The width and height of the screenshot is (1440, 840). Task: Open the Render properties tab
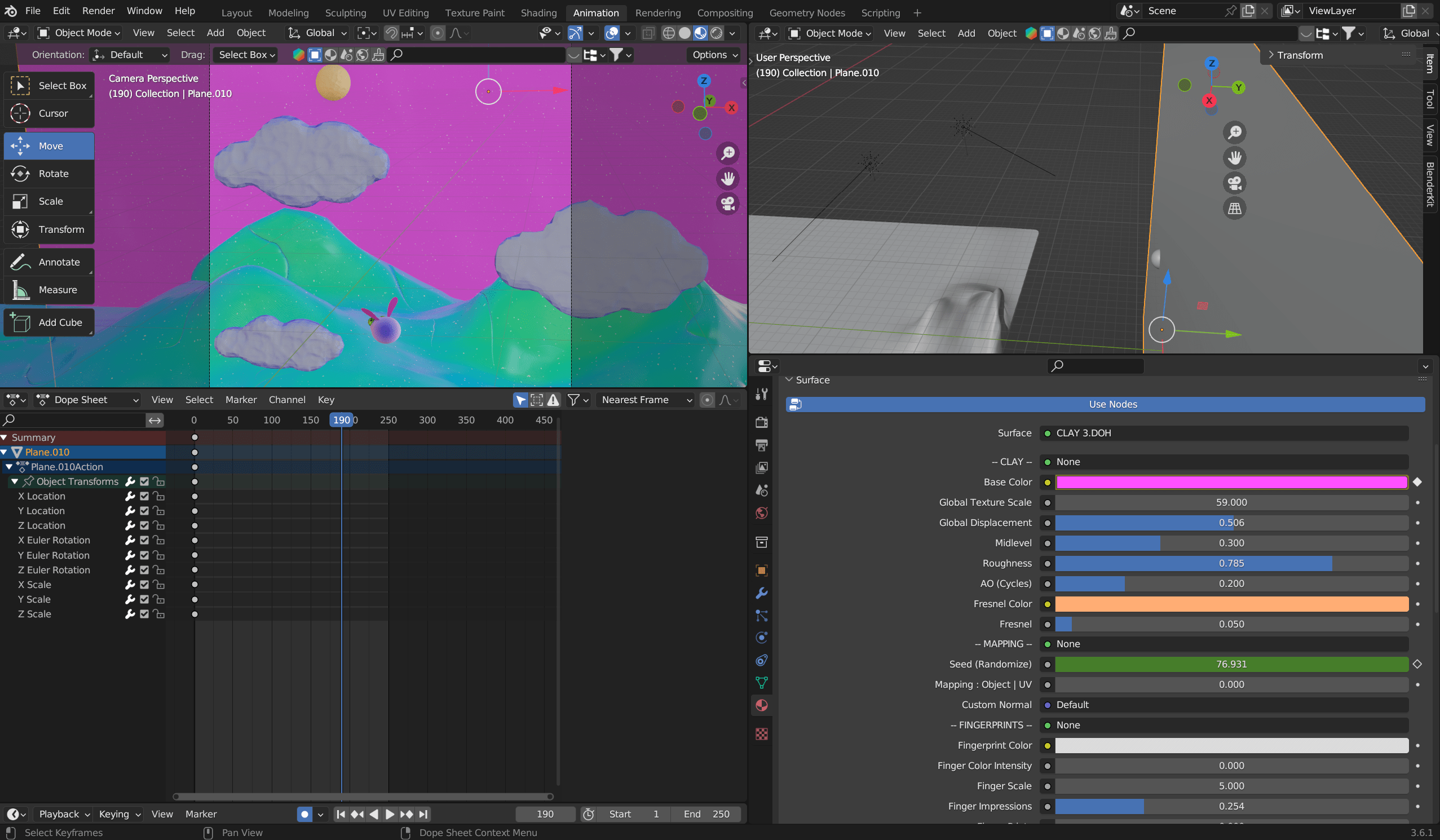click(762, 422)
